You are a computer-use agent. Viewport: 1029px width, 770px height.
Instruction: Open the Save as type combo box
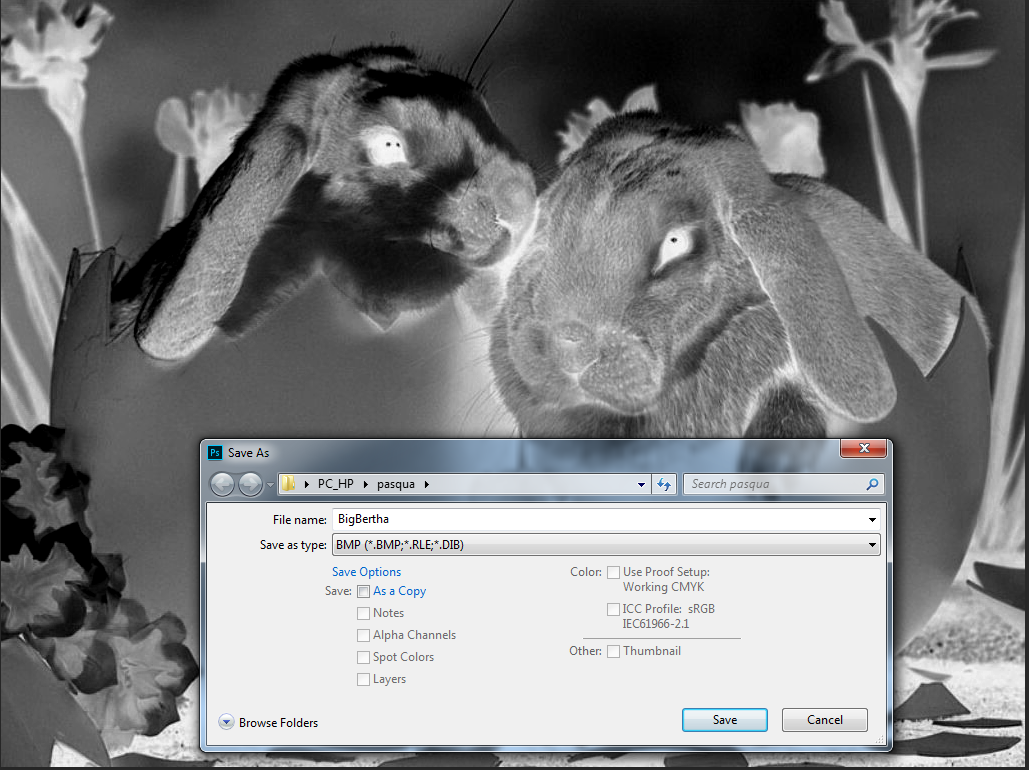pyautogui.click(x=606, y=545)
